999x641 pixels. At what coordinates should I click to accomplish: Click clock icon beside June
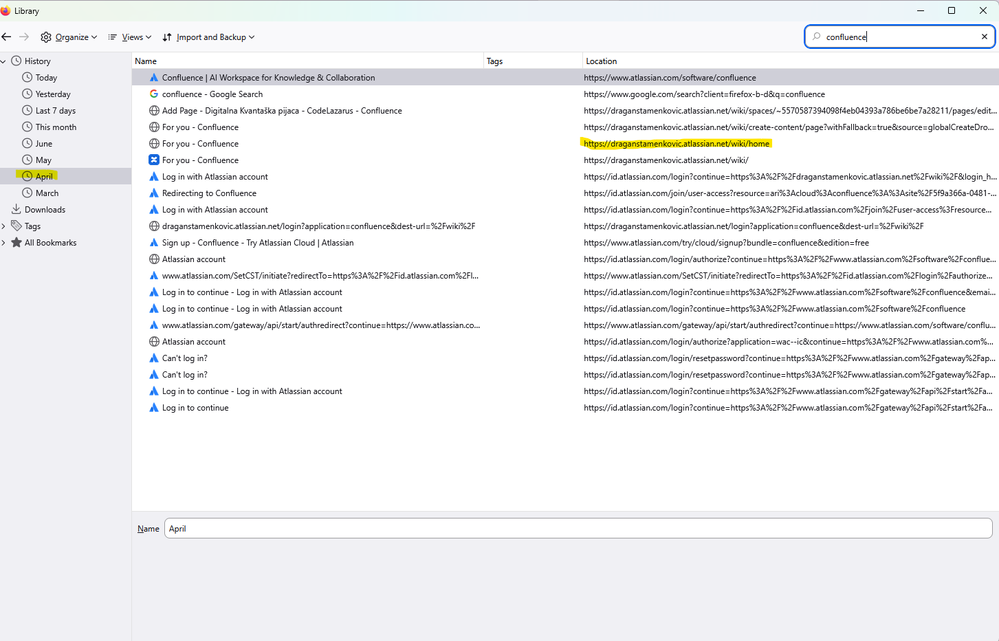[27, 144]
